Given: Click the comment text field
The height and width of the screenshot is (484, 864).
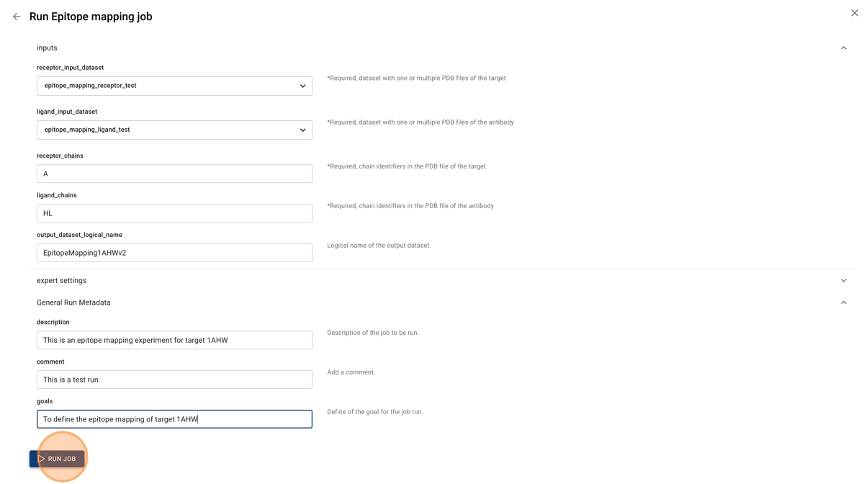Looking at the screenshot, I should click(x=174, y=380).
